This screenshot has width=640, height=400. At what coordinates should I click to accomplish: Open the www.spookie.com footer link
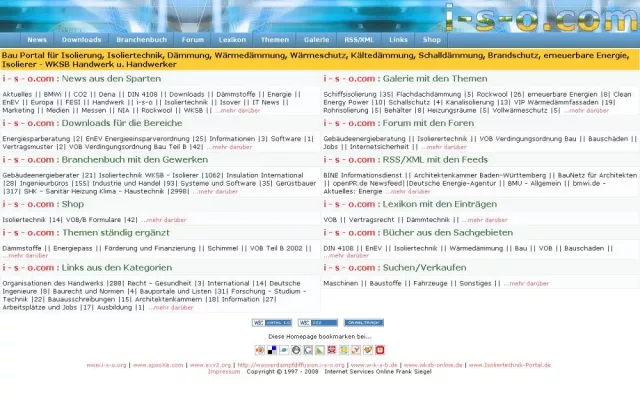point(158,365)
